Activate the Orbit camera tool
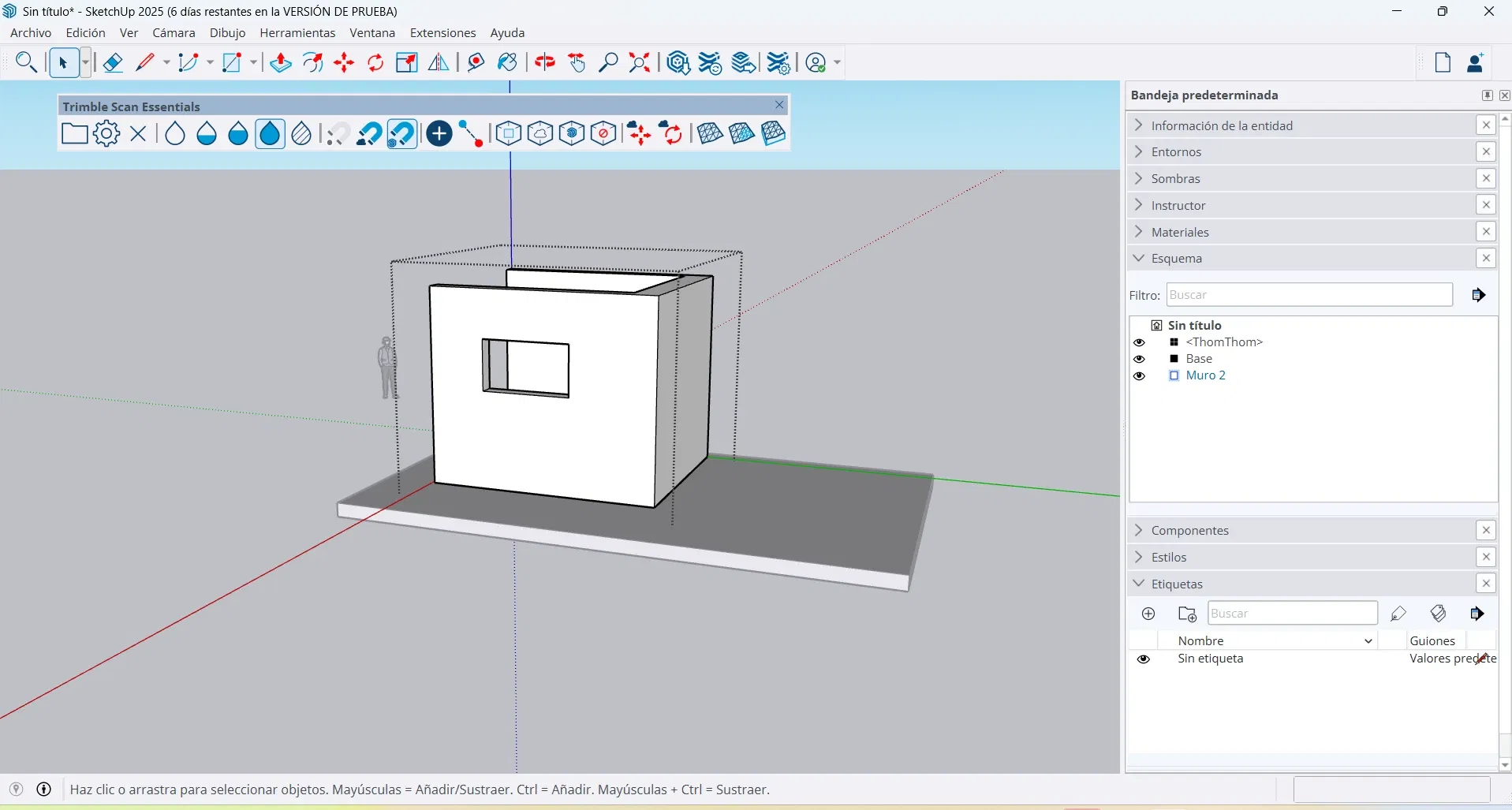 click(545, 62)
